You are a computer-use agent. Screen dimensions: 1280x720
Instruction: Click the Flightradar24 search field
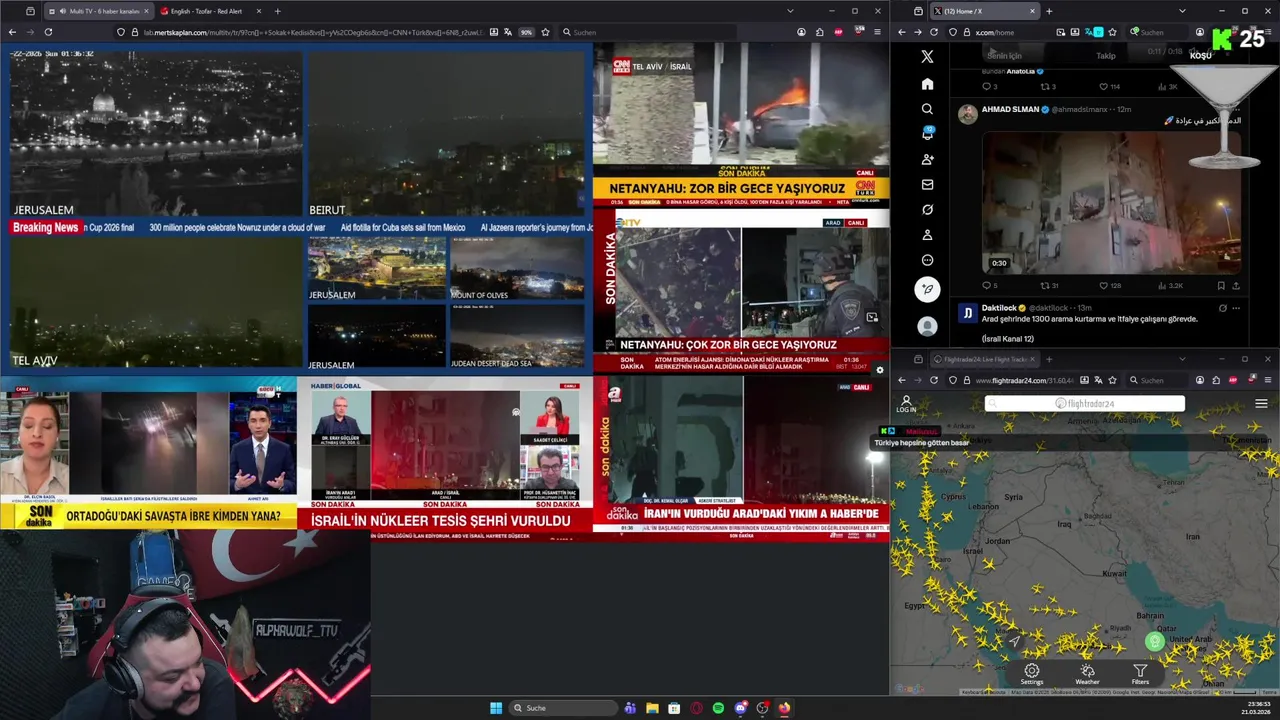coord(1085,404)
